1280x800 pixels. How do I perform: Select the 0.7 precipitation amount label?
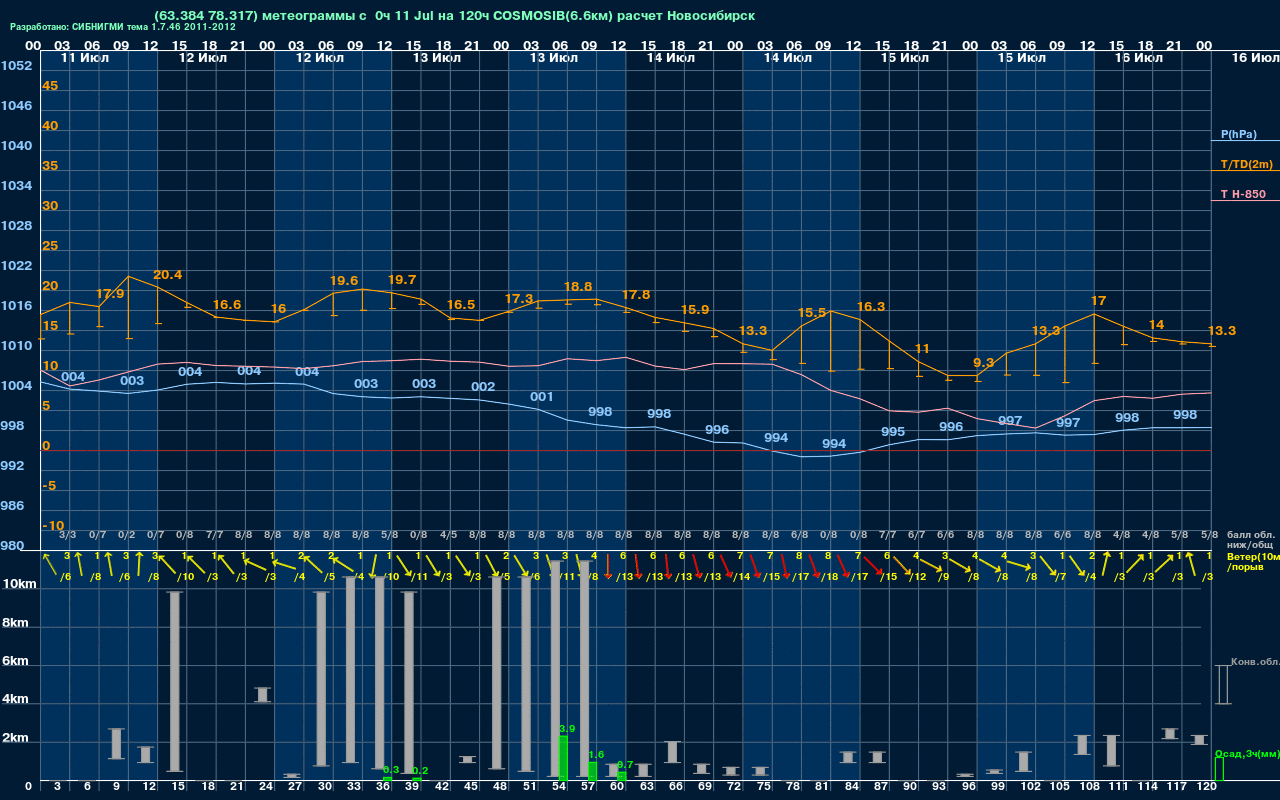click(x=625, y=764)
